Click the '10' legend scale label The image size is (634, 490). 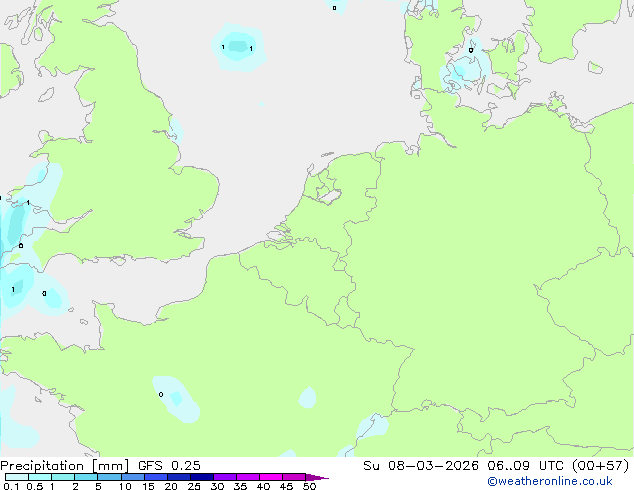click(x=125, y=486)
